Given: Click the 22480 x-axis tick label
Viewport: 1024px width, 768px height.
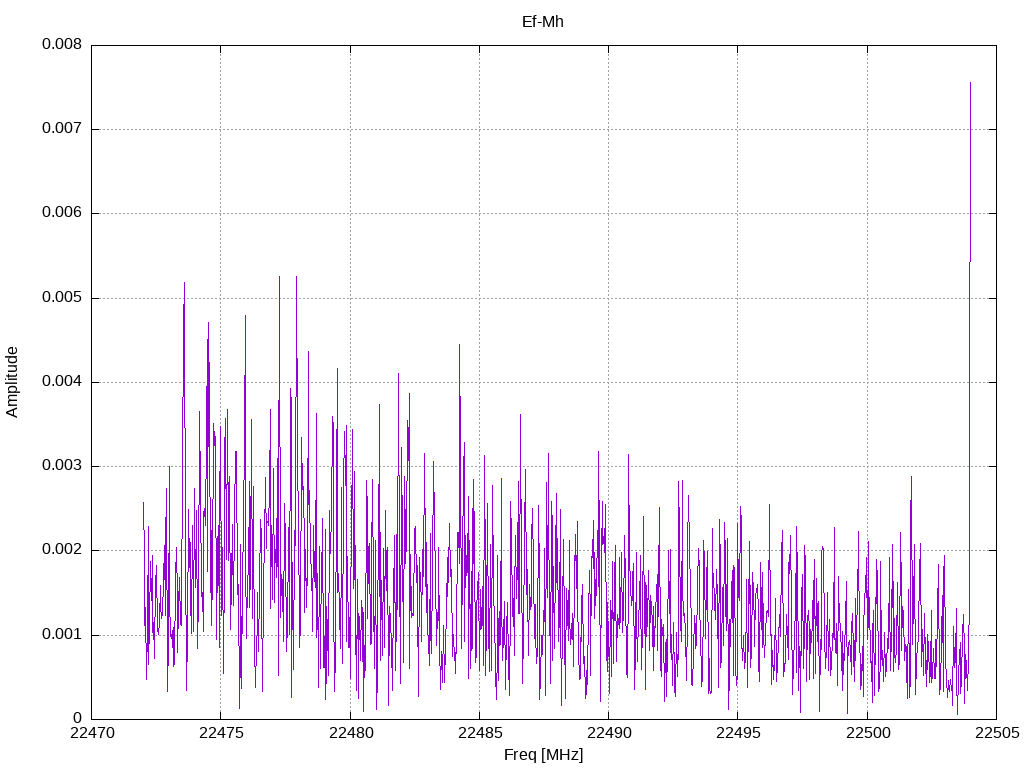Looking at the screenshot, I should point(350,734).
